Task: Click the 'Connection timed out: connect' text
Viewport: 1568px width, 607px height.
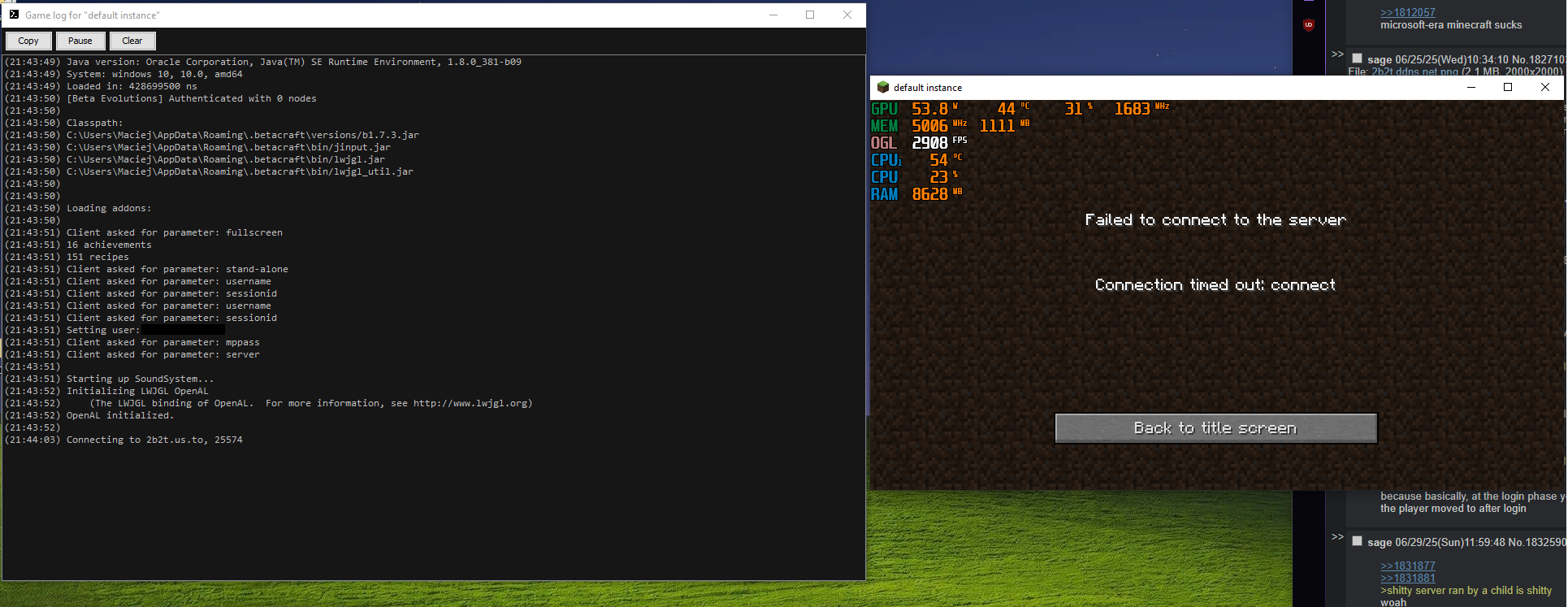Action: (x=1215, y=284)
